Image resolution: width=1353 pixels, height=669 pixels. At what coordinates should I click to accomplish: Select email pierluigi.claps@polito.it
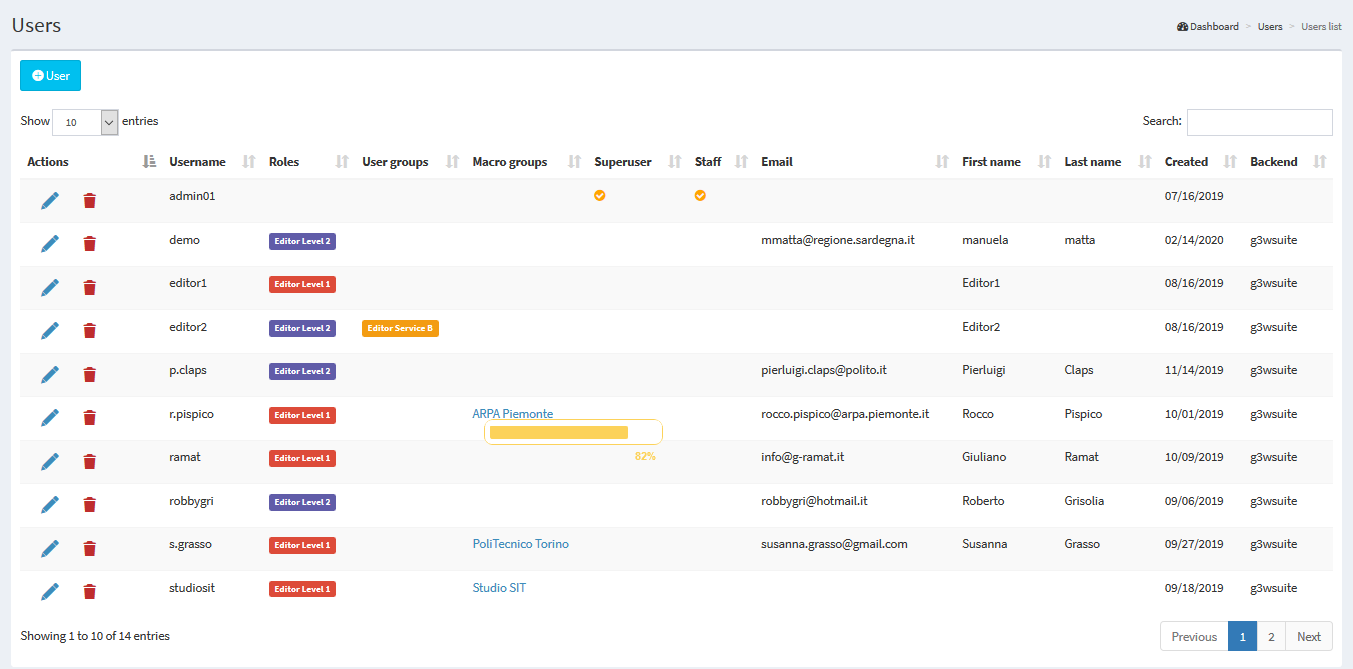coord(824,370)
